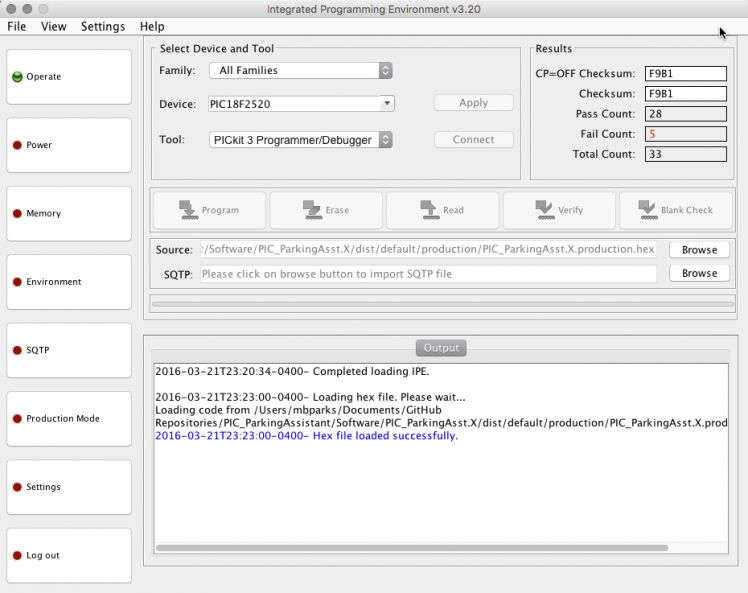Open the Memory panel in sidebar
Viewport: 748px width, 593px height.
pyautogui.click(x=69, y=214)
